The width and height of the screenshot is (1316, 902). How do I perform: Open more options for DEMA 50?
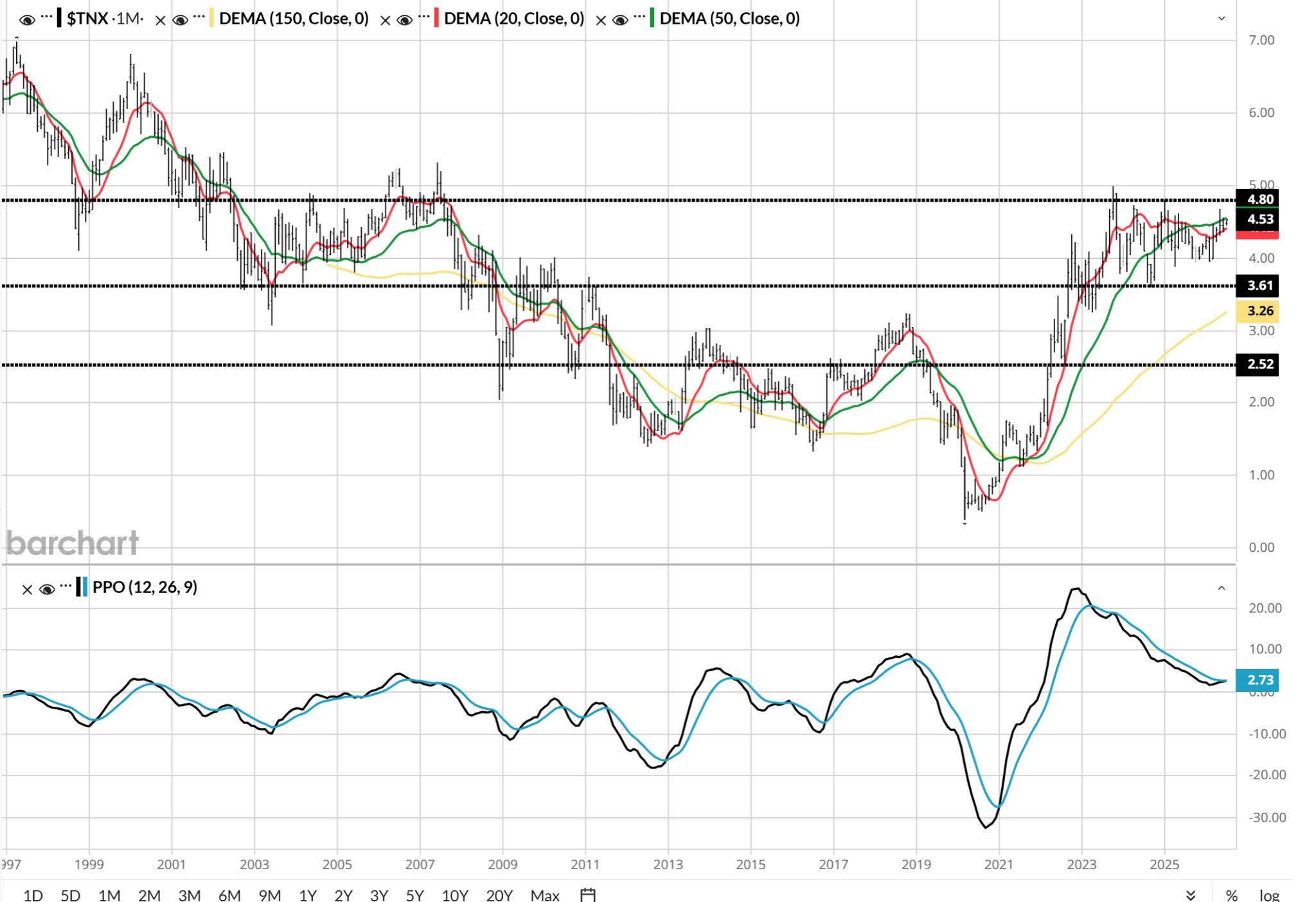pyautogui.click(x=639, y=17)
